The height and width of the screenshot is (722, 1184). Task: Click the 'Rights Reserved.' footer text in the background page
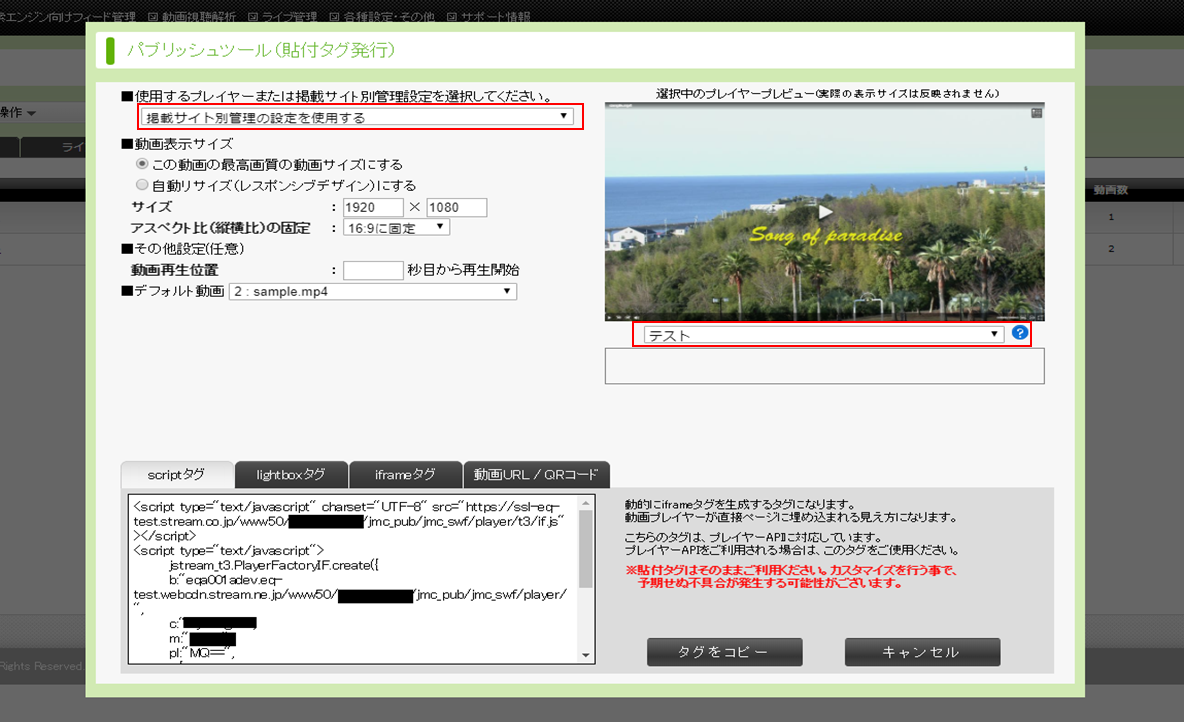click(42, 666)
